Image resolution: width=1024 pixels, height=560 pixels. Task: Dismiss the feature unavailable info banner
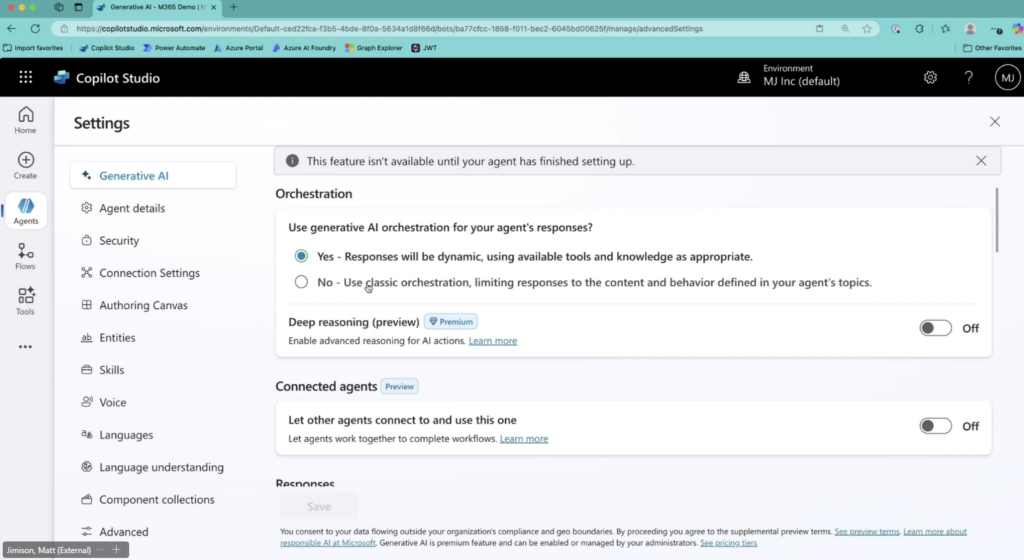981,161
